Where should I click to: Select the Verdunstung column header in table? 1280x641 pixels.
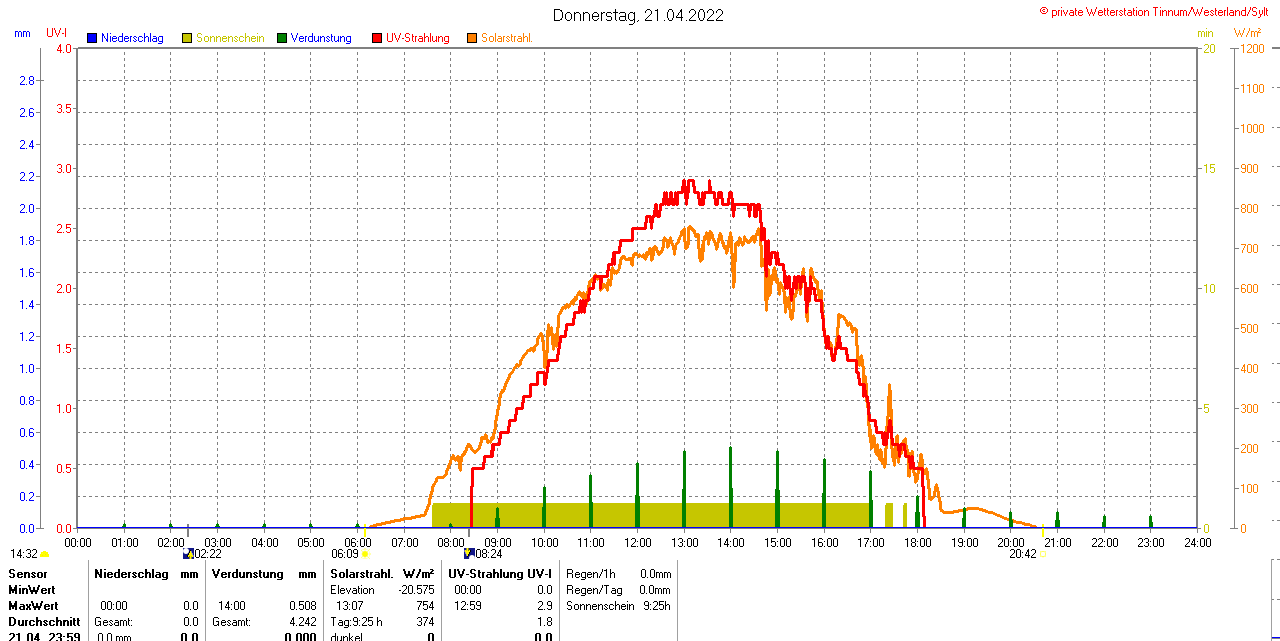coord(248,574)
